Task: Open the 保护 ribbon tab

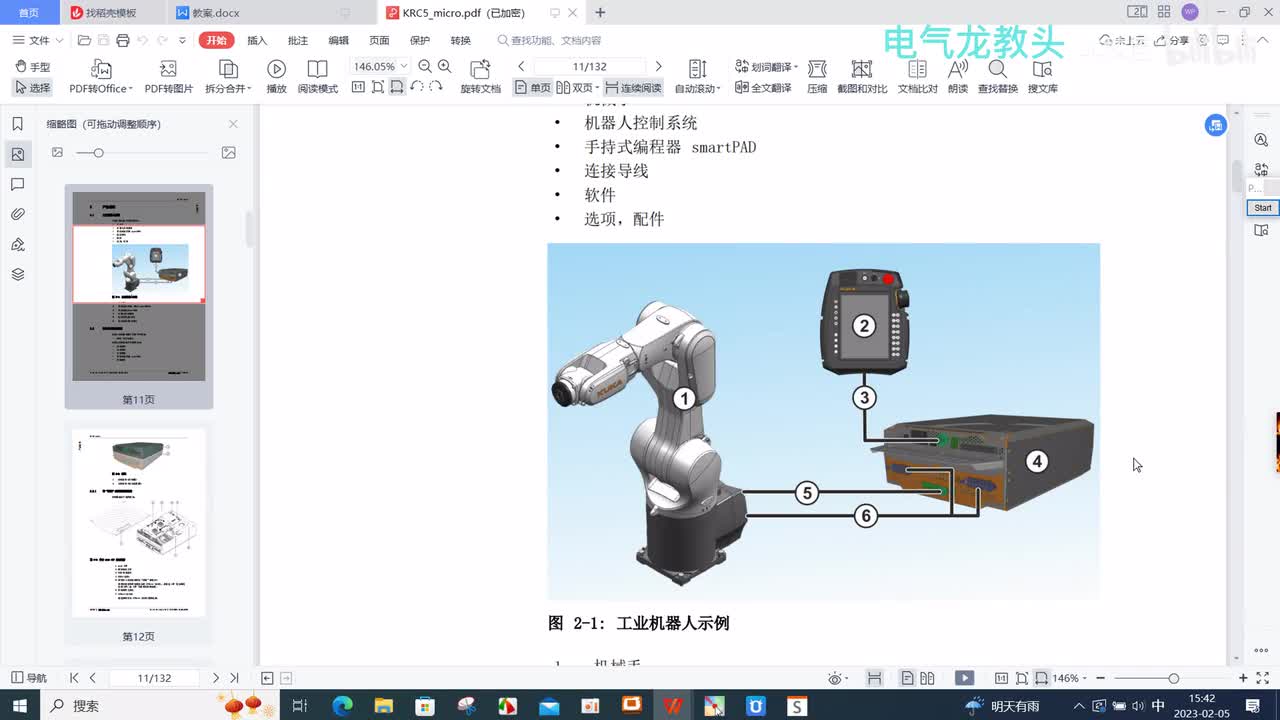Action: click(x=420, y=40)
